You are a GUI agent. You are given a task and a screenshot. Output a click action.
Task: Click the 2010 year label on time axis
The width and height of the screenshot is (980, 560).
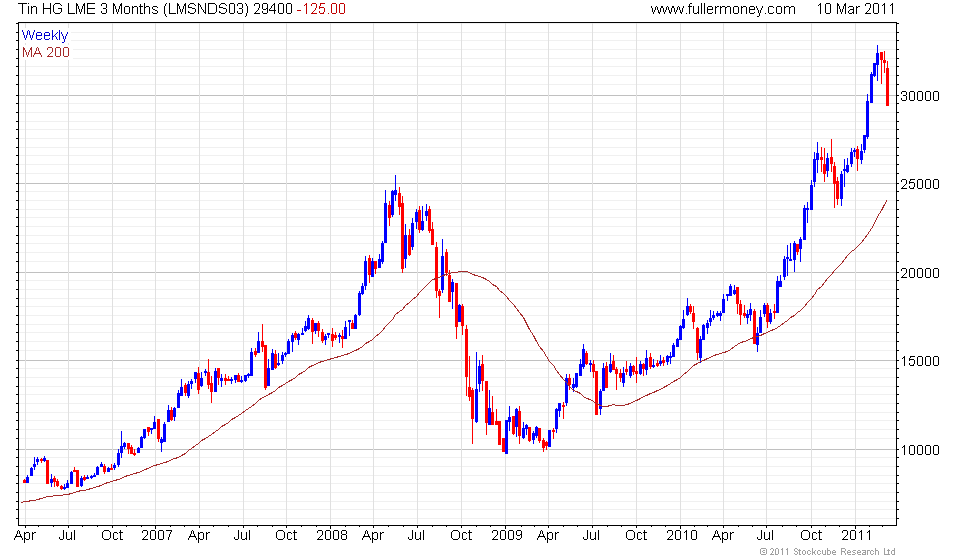(x=681, y=536)
